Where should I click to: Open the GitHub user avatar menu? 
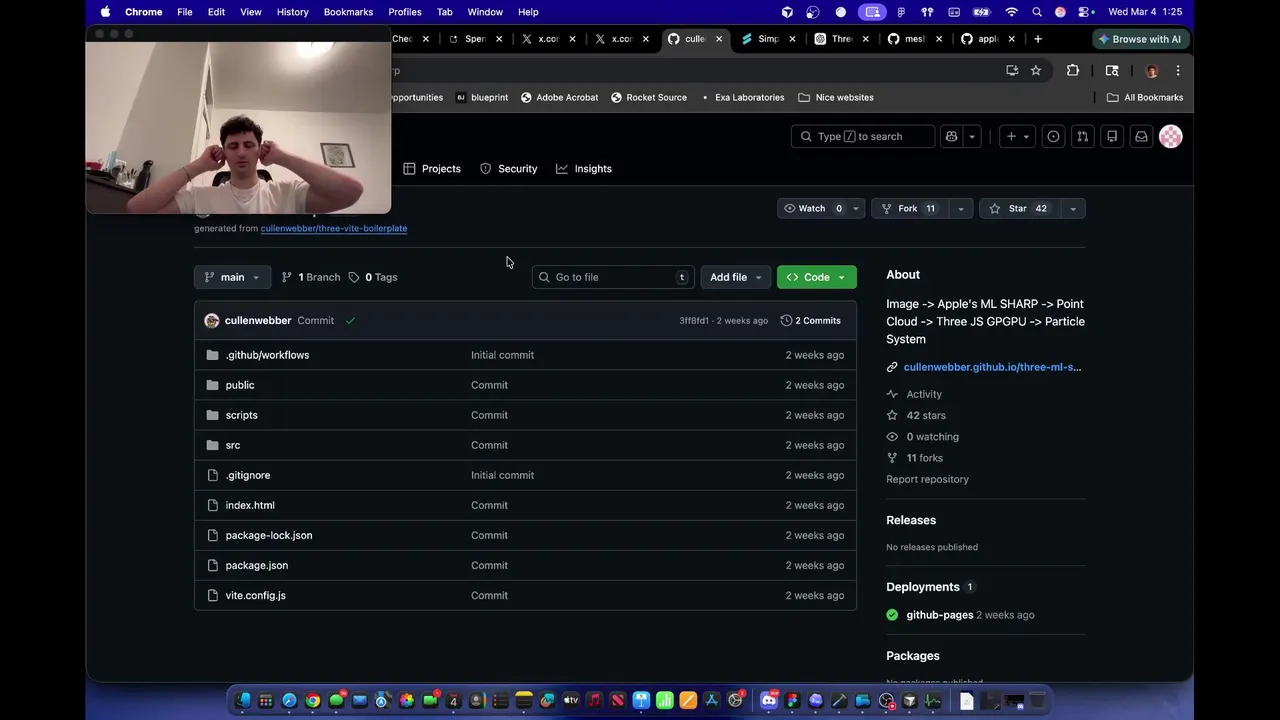tap(1171, 136)
